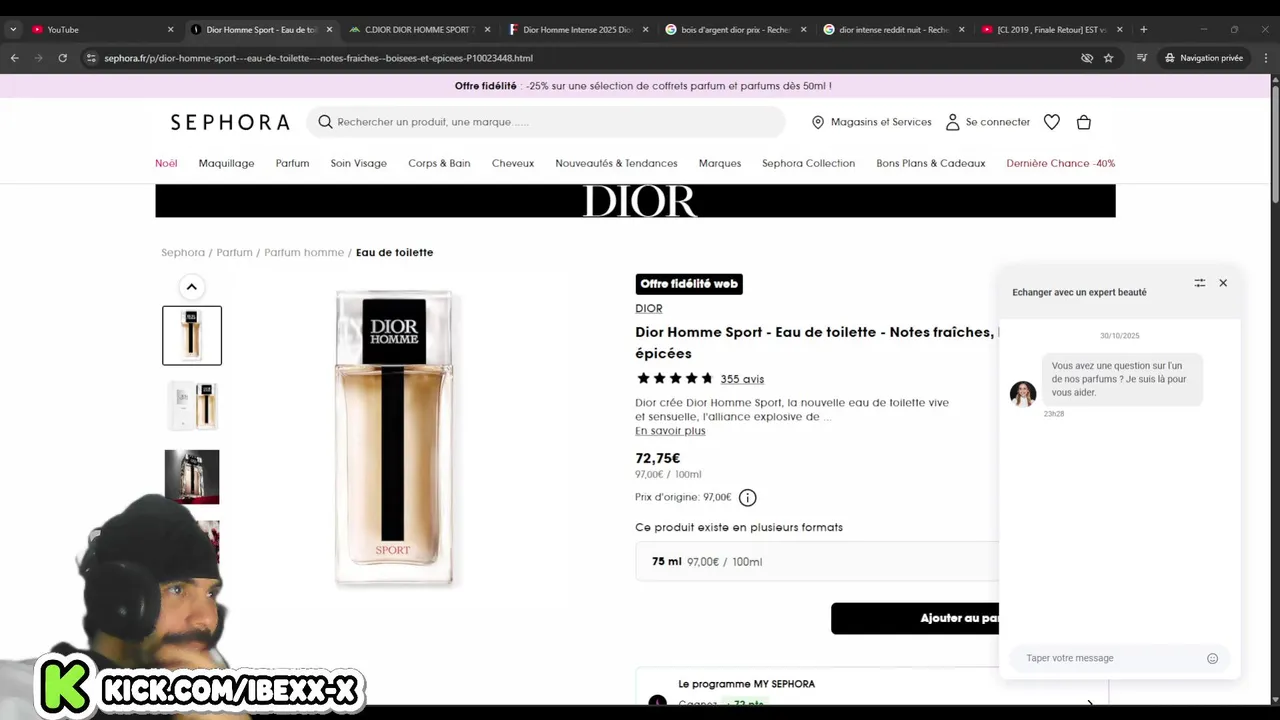This screenshot has width=1280, height=720.
Task: Open emoji picker in chat
Action: [1212, 658]
